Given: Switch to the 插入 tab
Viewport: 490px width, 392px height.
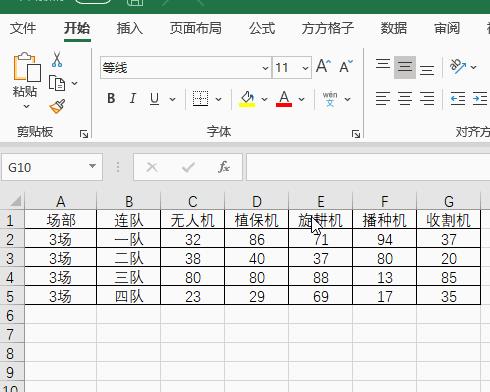Looking at the screenshot, I should coord(130,28).
